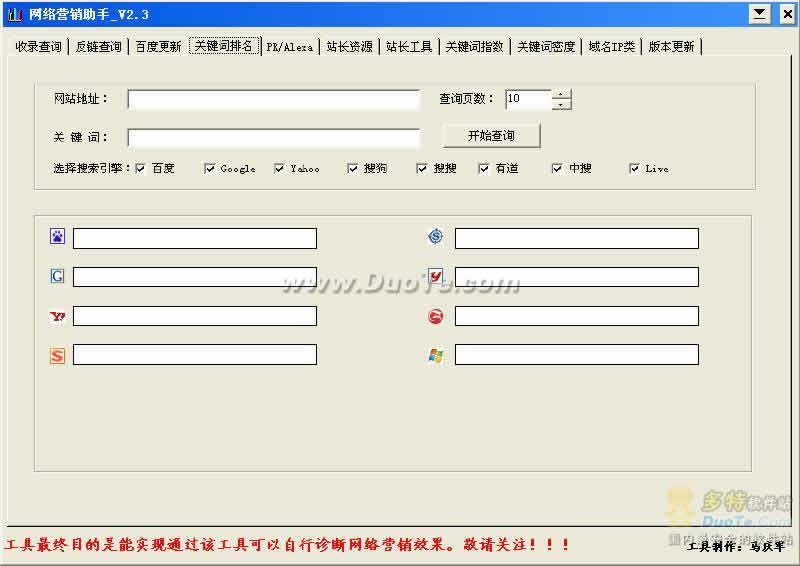Uncheck the Live search engine checkbox
The width and height of the screenshot is (800, 566).
pyautogui.click(x=634, y=168)
